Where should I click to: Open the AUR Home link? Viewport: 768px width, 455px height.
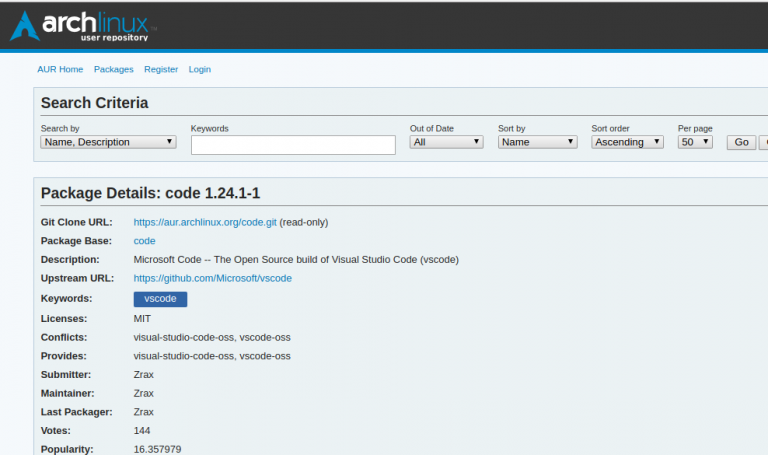60,70
